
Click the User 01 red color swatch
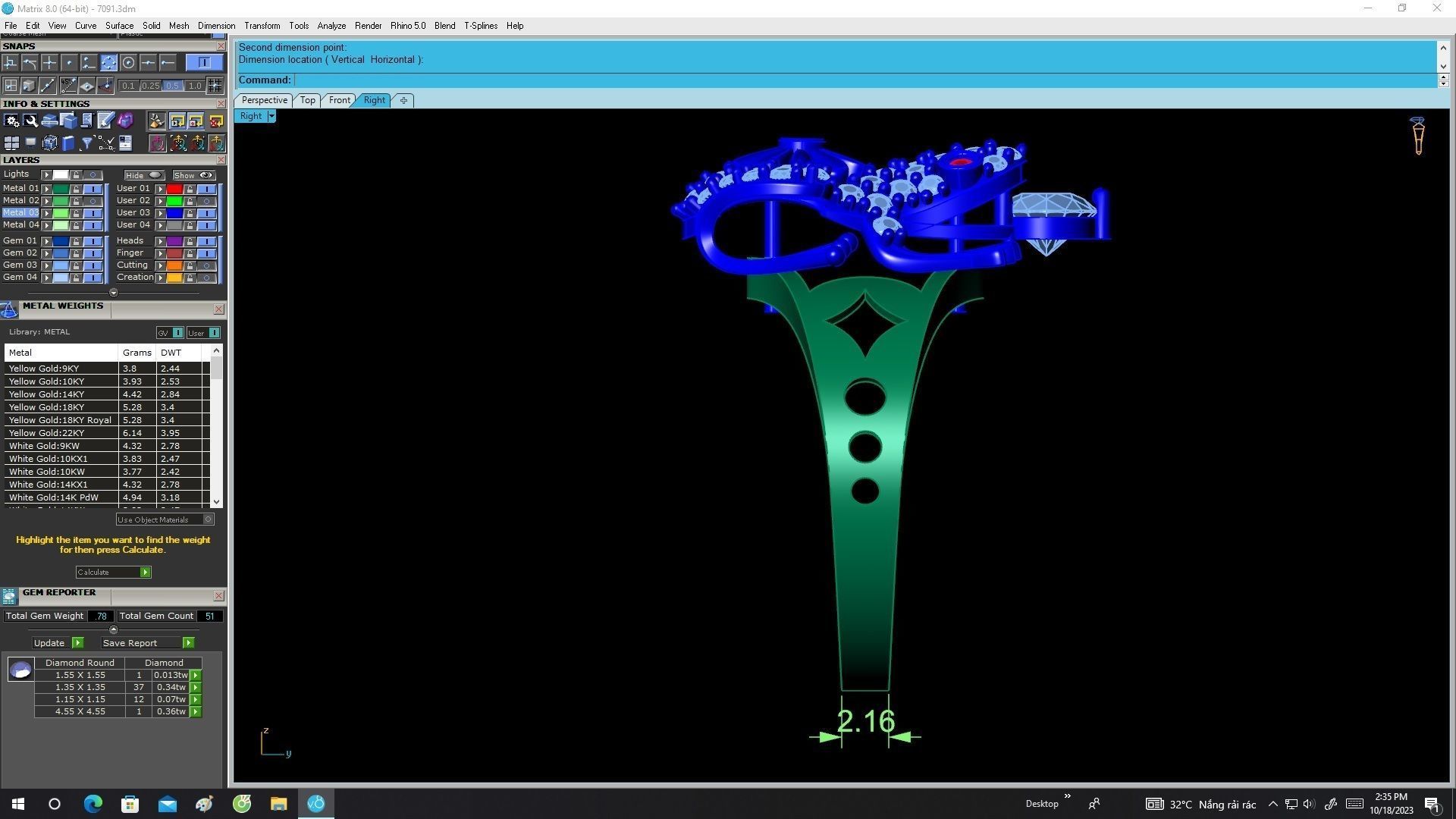174,189
